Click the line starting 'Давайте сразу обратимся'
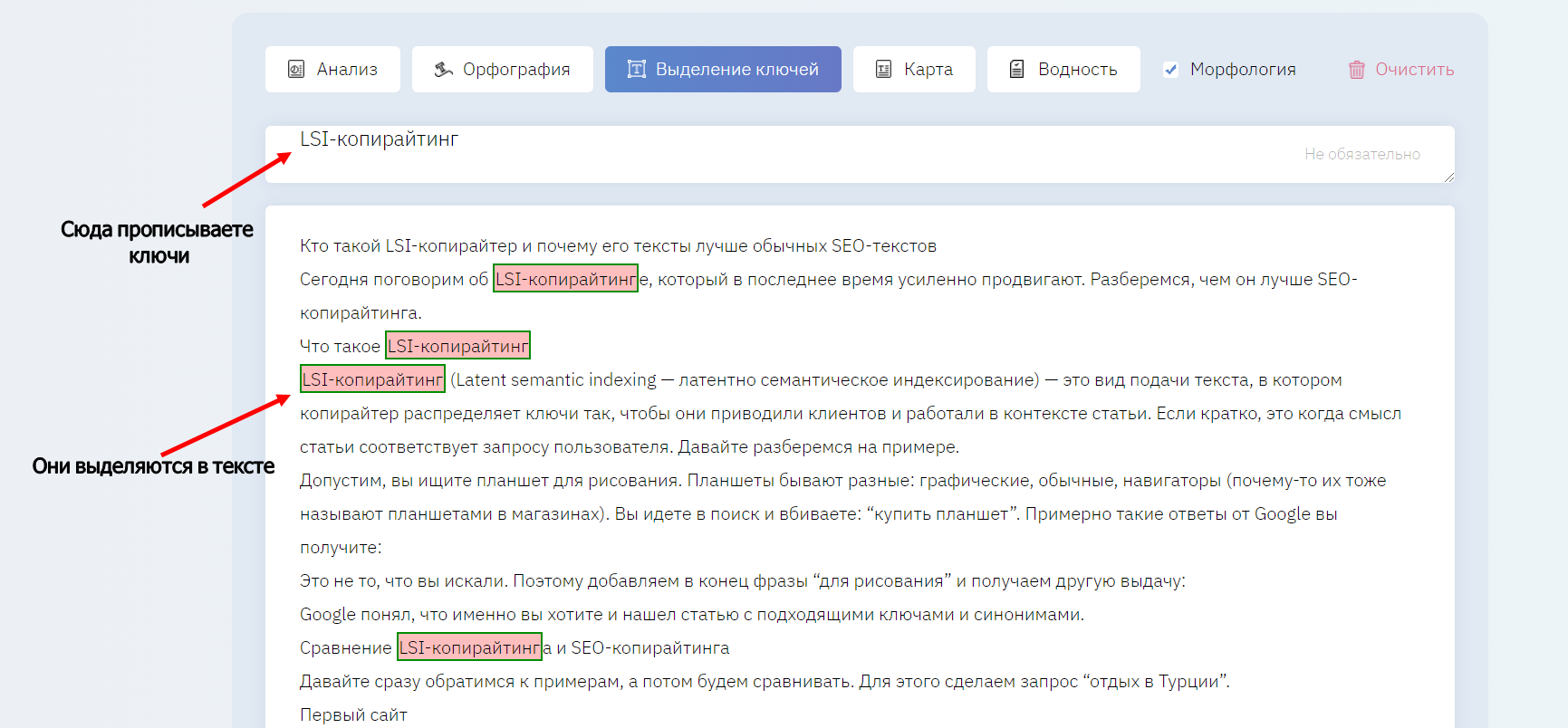The height and width of the screenshot is (728, 1568). (765, 682)
